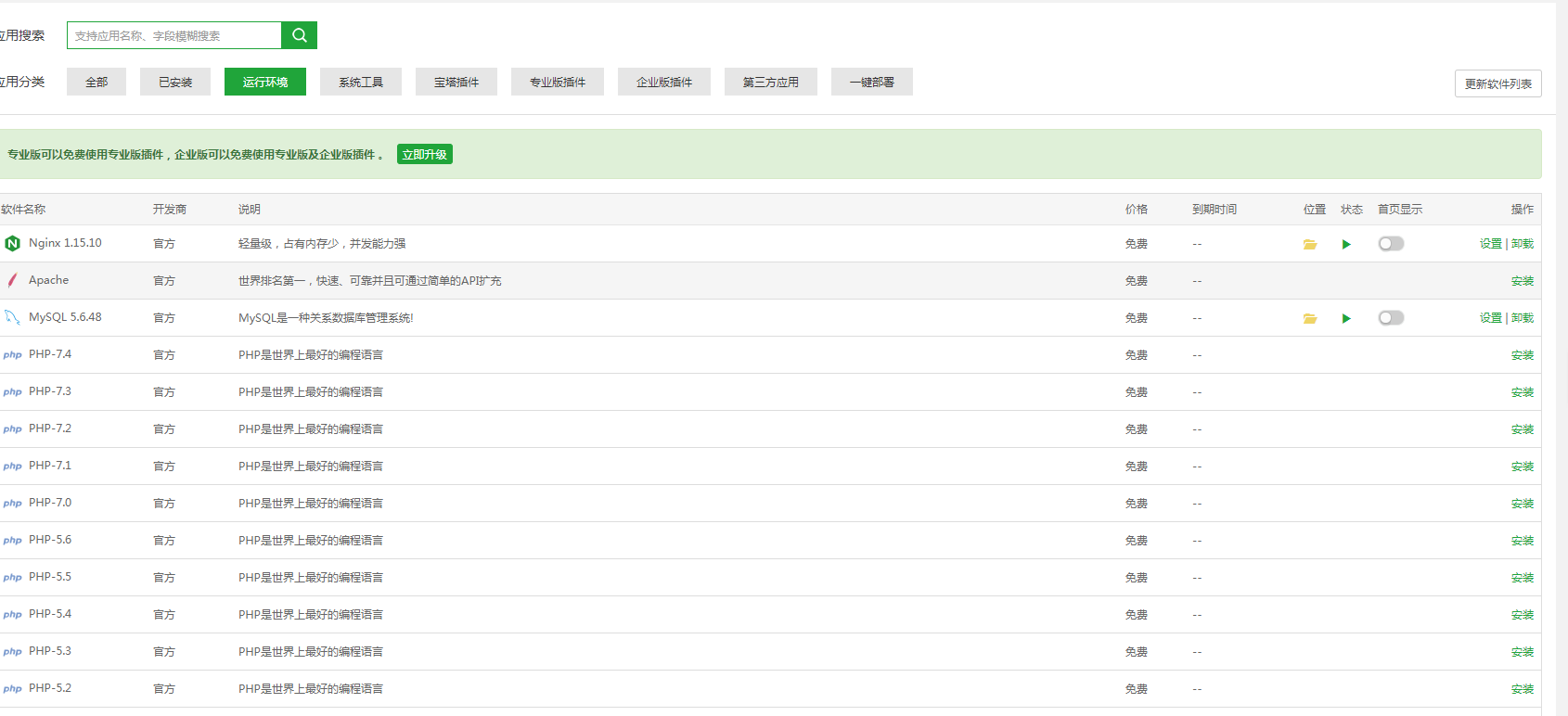Viewport: 1568px width, 716px height.
Task: Click 安装 link for PHP-5.6
Action: pos(1523,540)
